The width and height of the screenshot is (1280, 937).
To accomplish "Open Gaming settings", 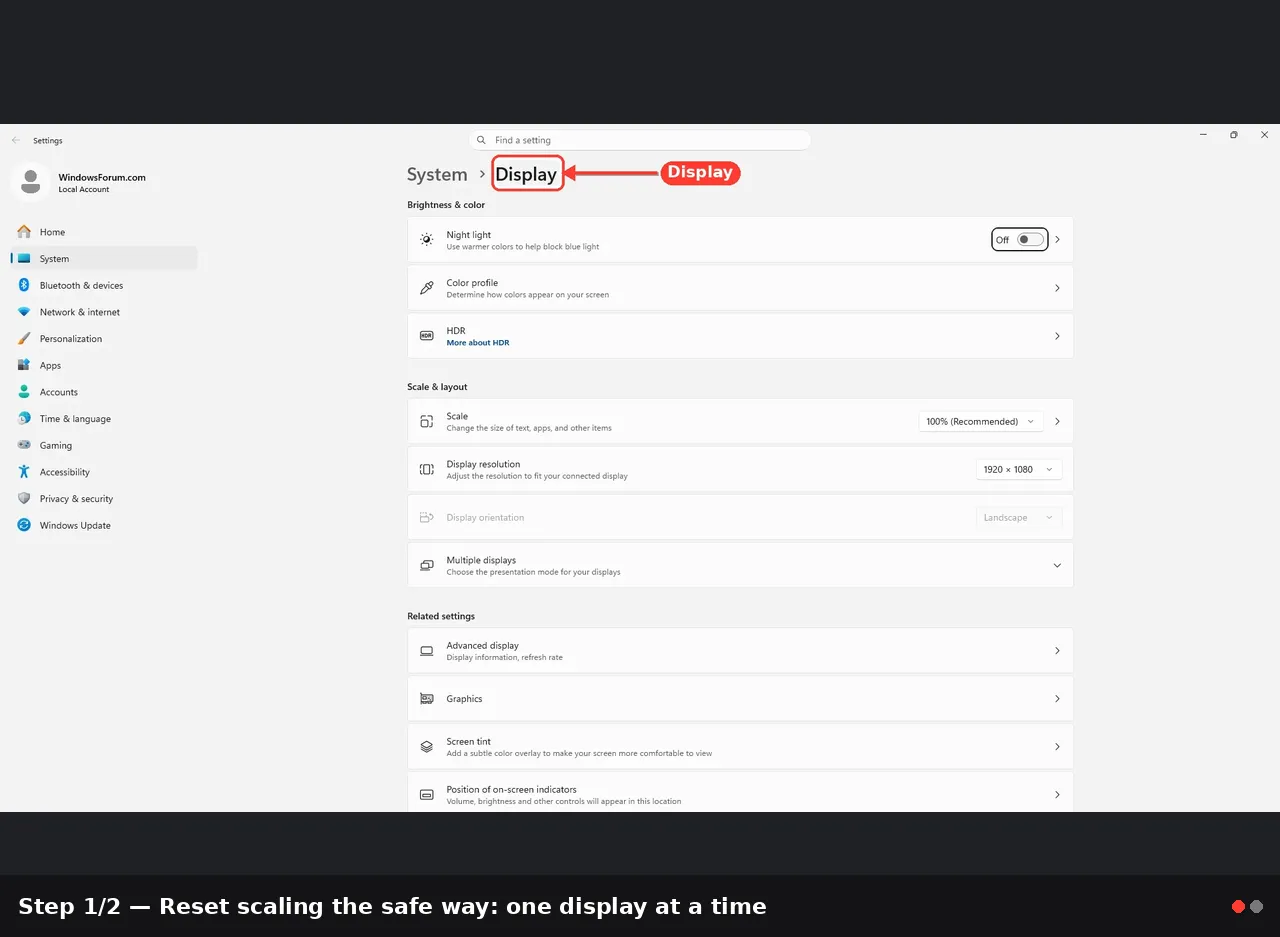I will (104, 445).
